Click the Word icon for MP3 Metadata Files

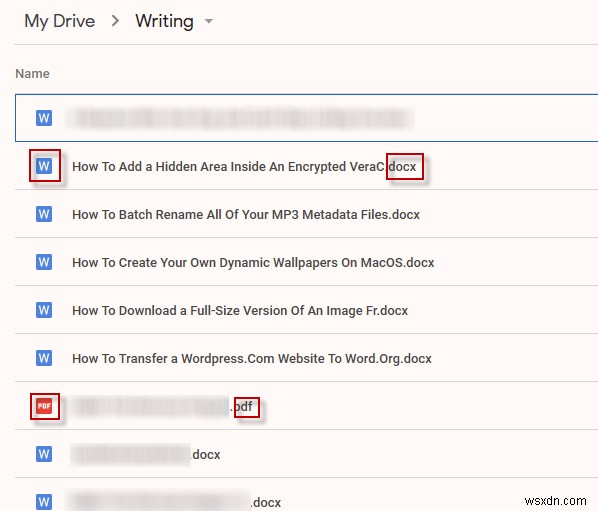44,214
